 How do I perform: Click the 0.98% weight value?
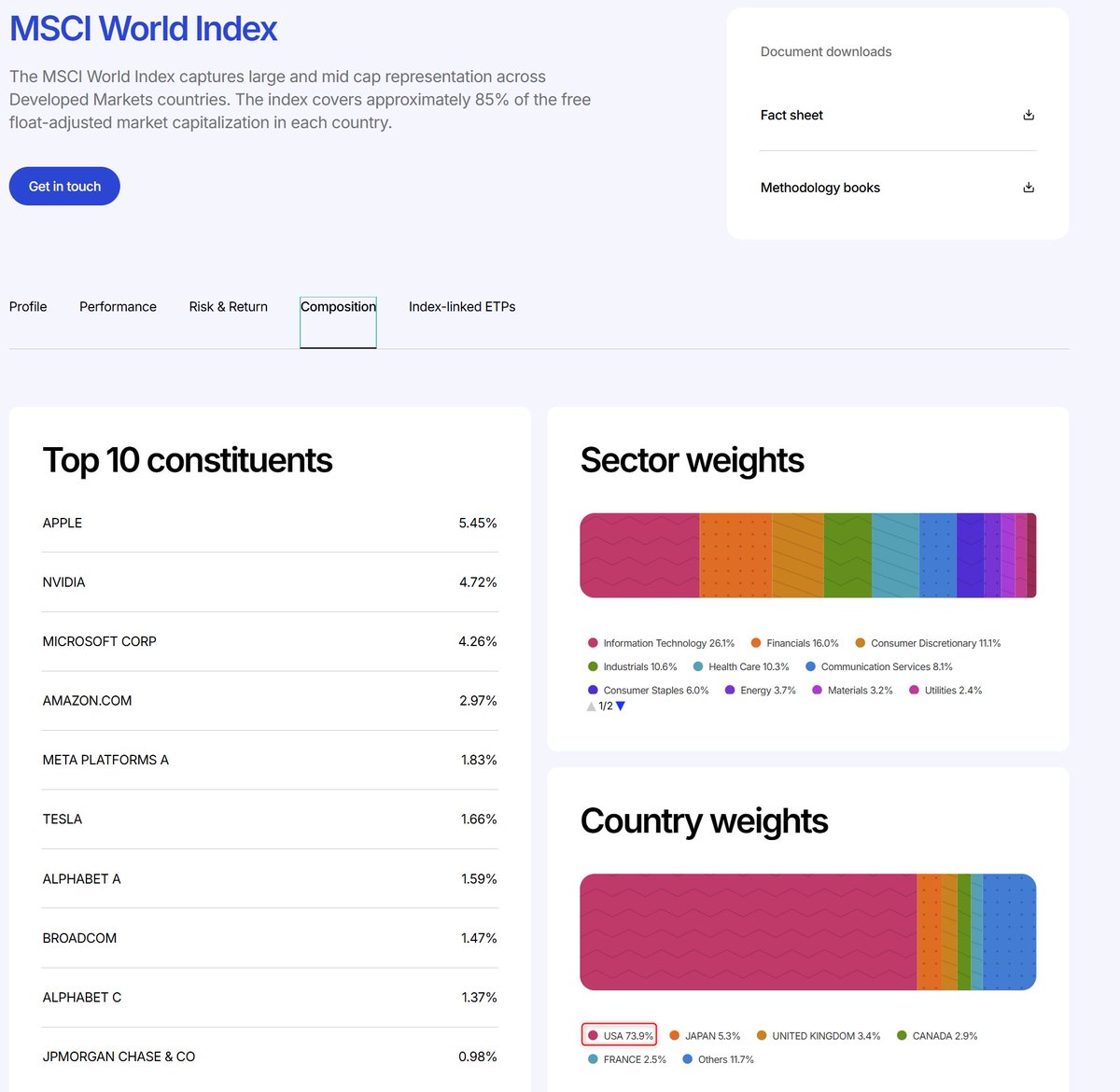coord(478,1057)
